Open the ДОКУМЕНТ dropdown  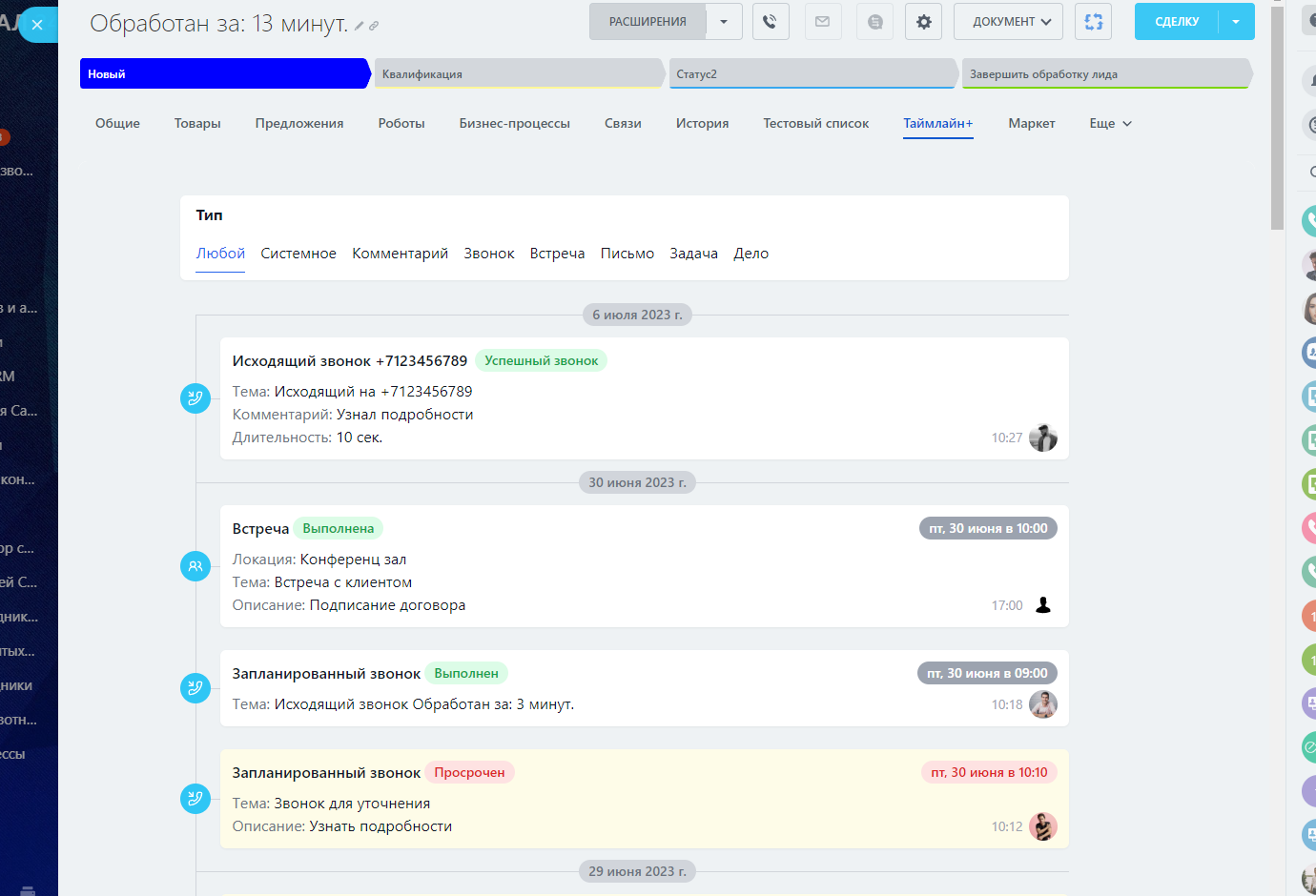[x=1011, y=22]
